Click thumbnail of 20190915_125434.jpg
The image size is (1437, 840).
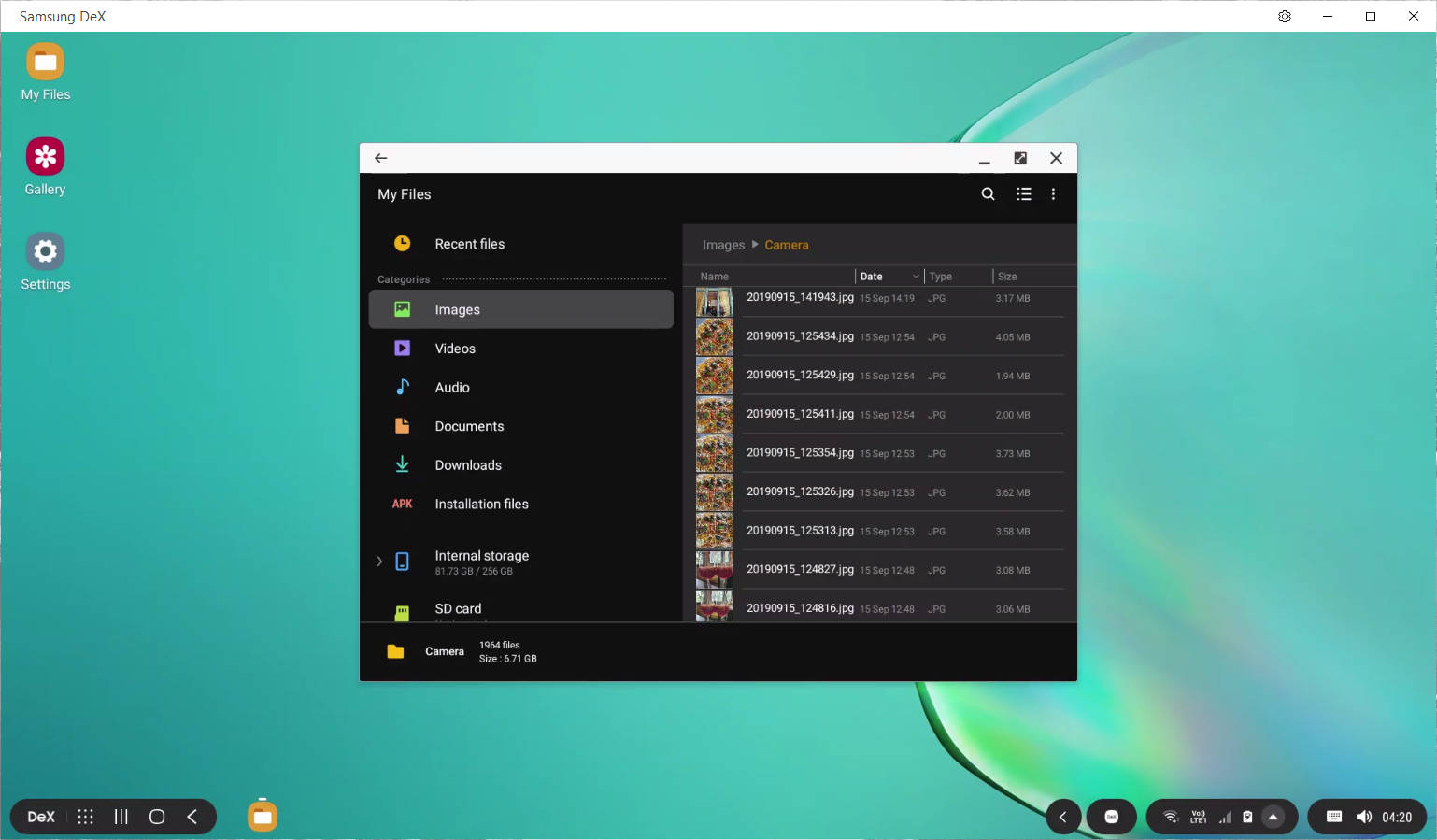click(x=715, y=336)
